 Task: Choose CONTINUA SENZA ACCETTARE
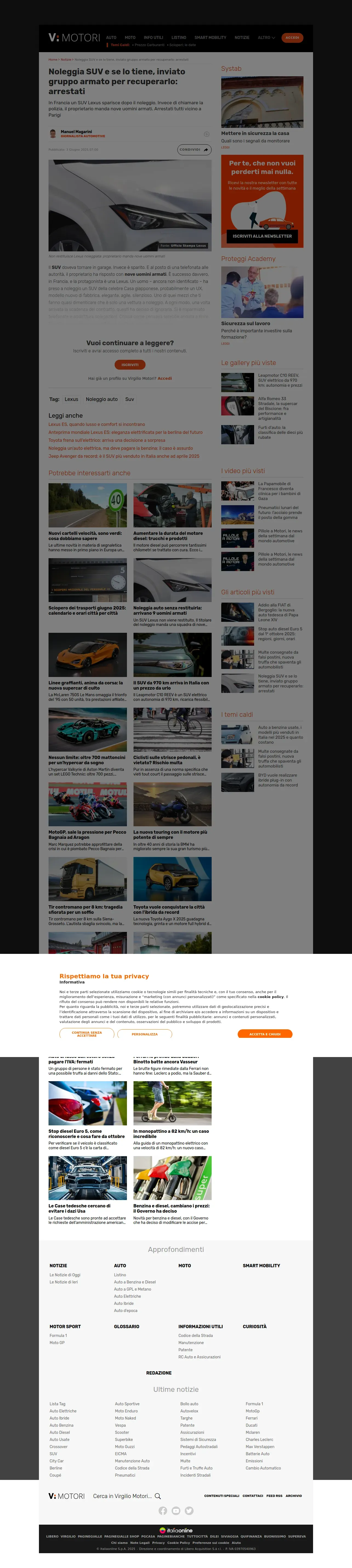pyautogui.click(x=87, y=1033)
